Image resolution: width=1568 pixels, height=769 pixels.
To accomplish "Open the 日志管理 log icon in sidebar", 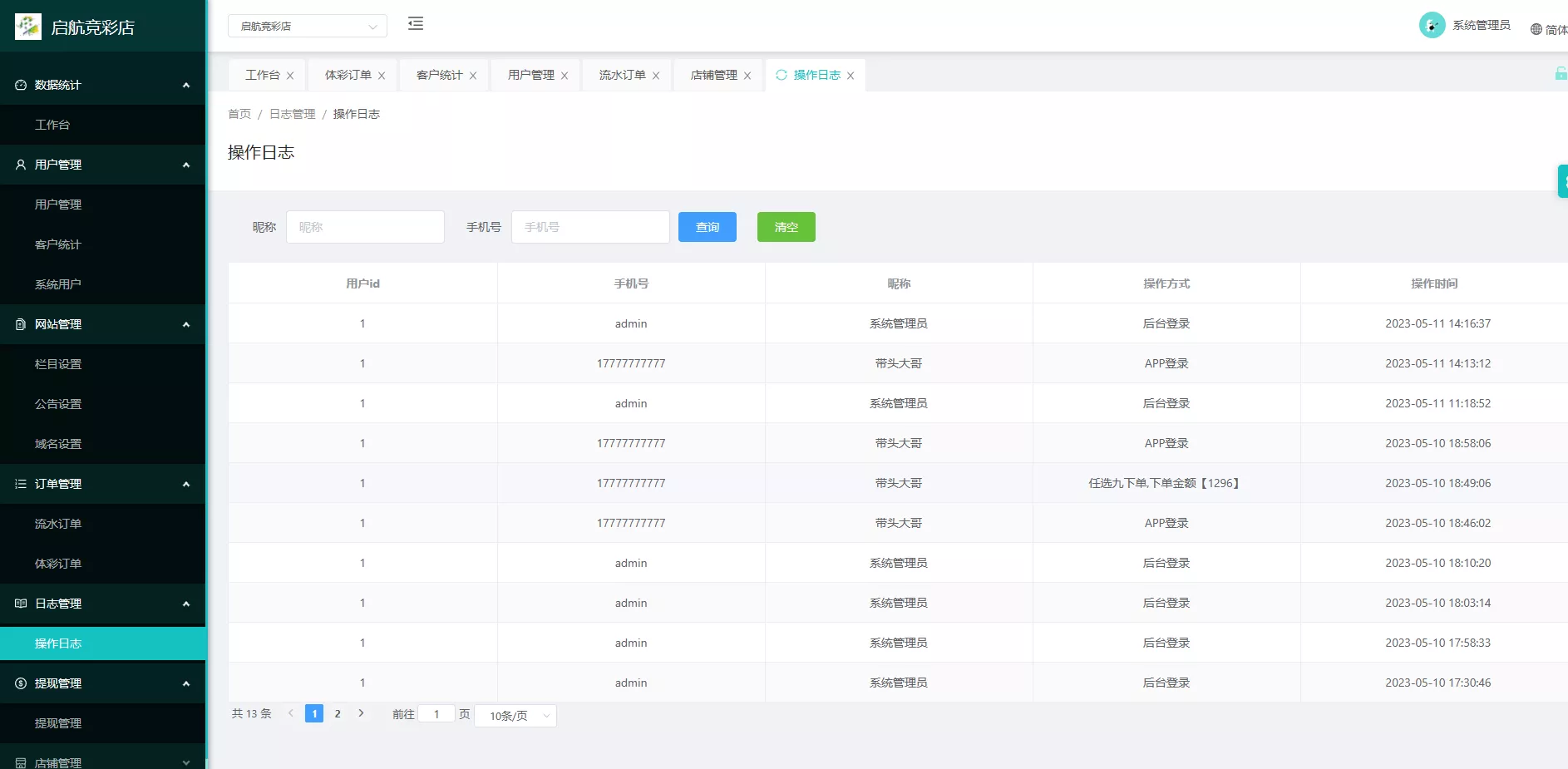I will pos(19,604).
